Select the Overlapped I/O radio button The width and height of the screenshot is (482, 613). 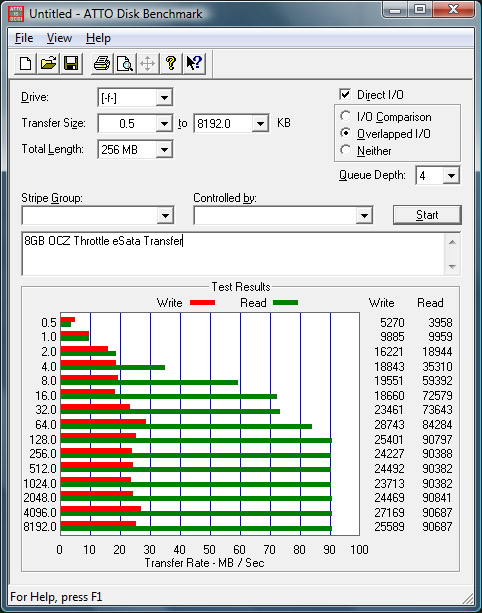[x=345, y=133]
